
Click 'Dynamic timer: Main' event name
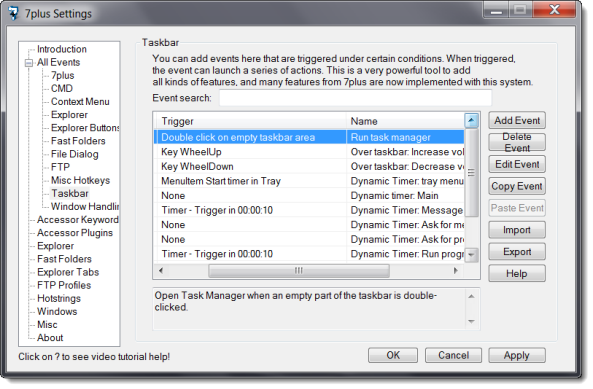pos(394,196)
